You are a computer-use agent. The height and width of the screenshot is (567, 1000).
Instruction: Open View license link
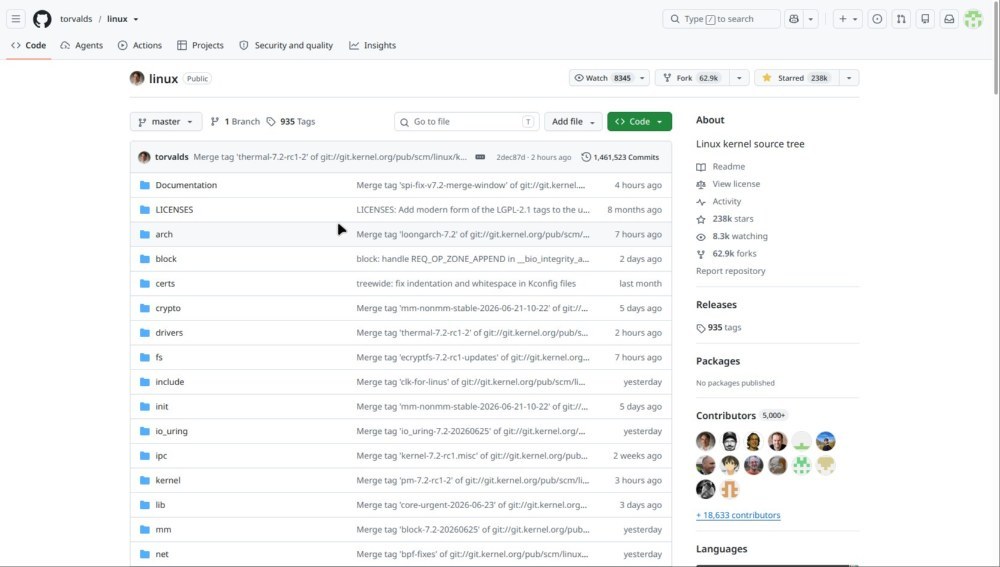[x=736, y=184]
